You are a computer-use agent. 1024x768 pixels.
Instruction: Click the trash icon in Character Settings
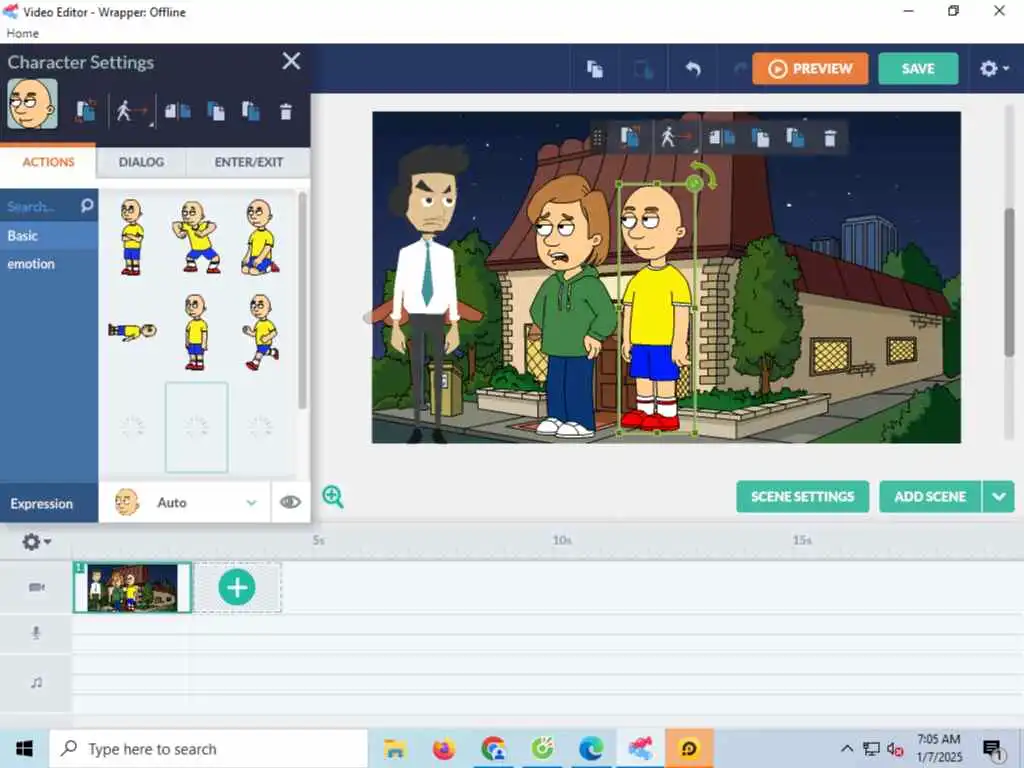[x=285, y=112]
